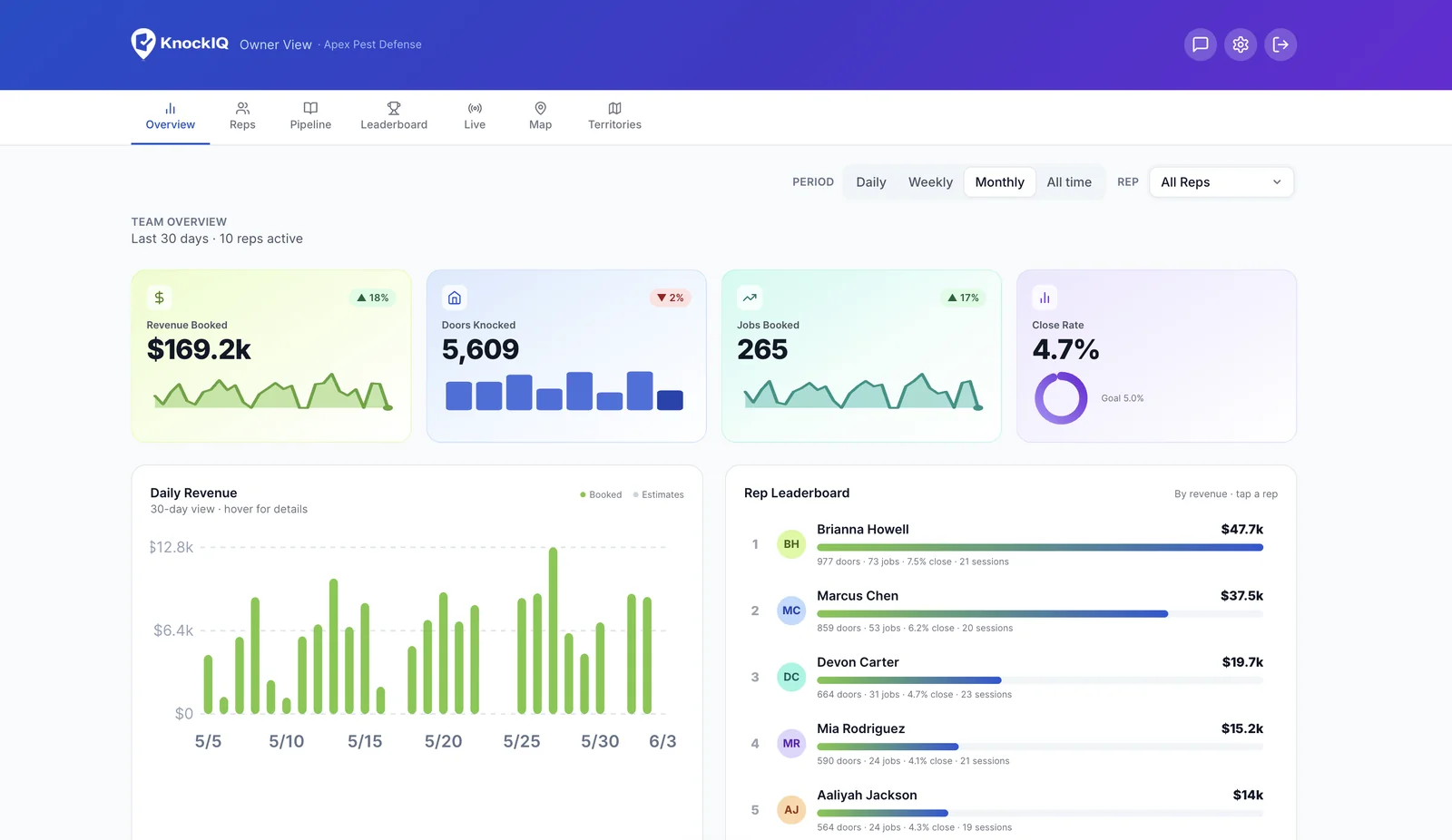Click the Goal 5.0% label
1452x840 pixels.
tap(1123, 398)
